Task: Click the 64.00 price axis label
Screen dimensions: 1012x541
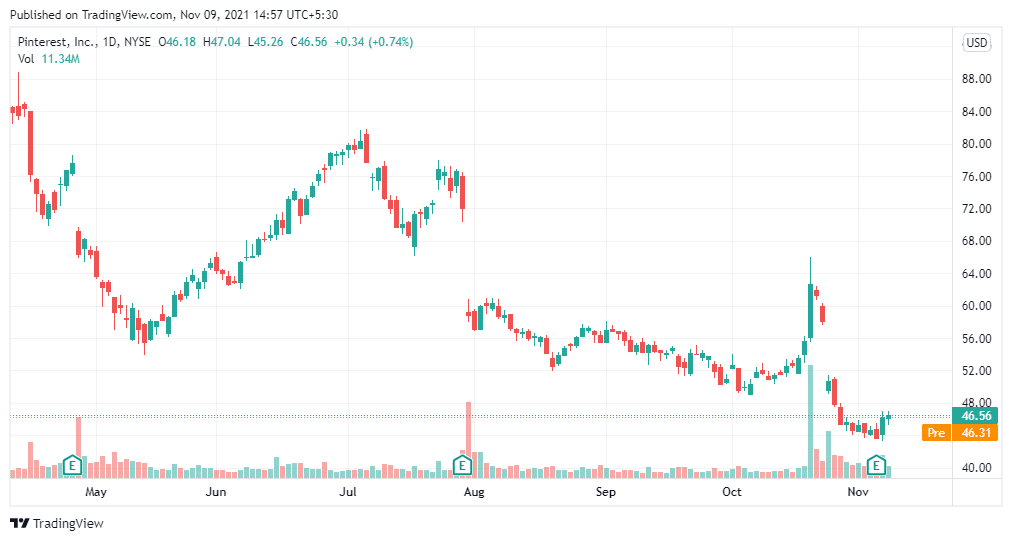Action: tap(976, 274)
